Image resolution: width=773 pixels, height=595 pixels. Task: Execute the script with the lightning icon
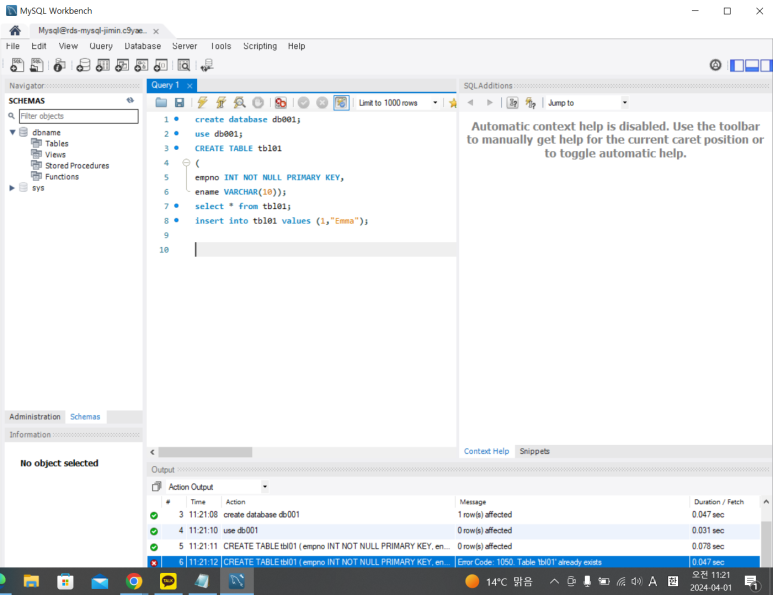(x=202, y=103)
